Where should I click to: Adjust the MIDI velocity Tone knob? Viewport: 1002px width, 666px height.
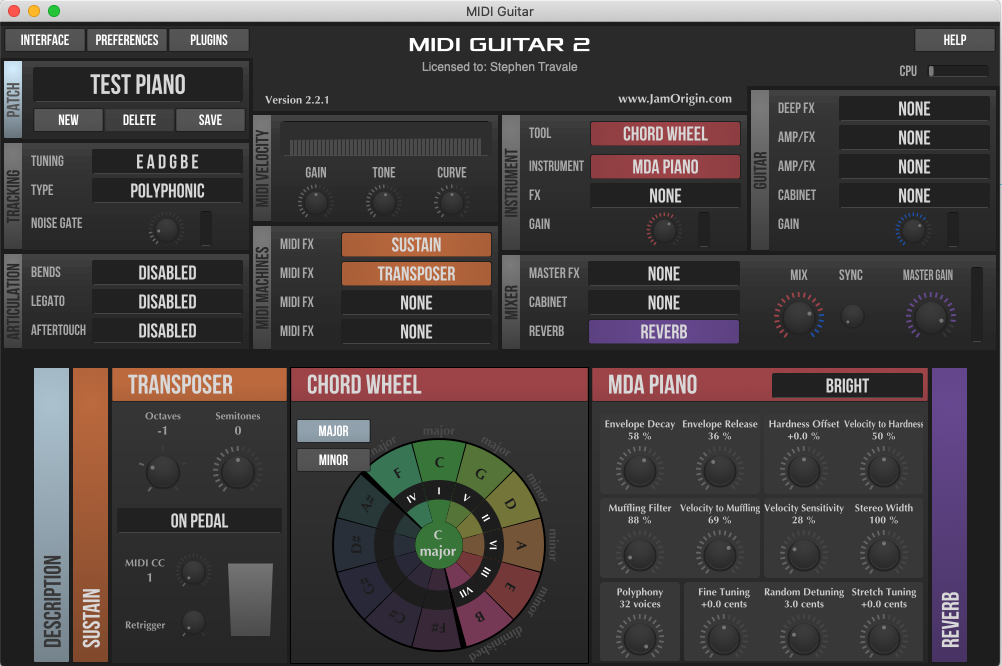383,203
